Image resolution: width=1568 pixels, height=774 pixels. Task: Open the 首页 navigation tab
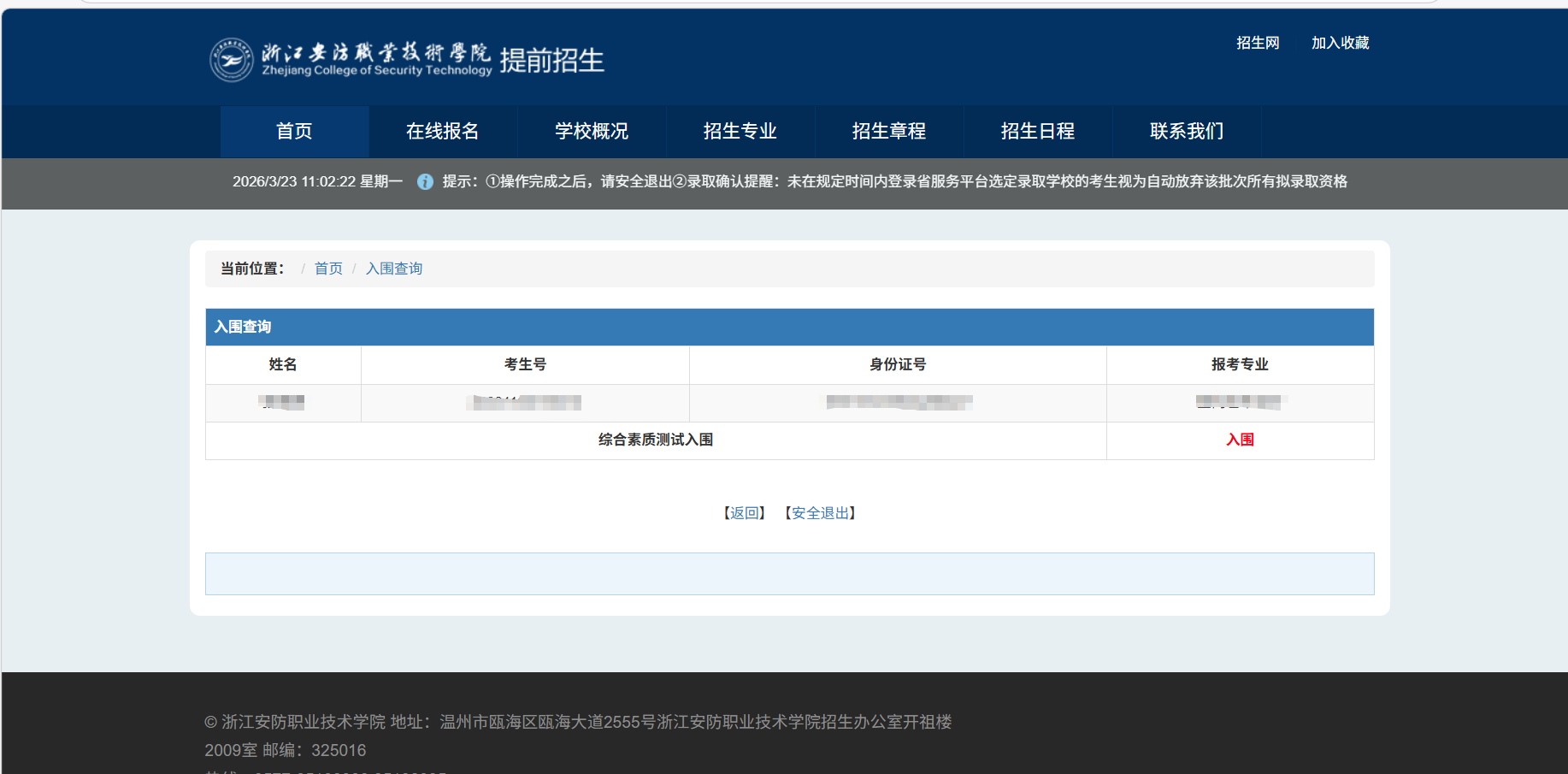pyautogui.click(x=294, y=131)
